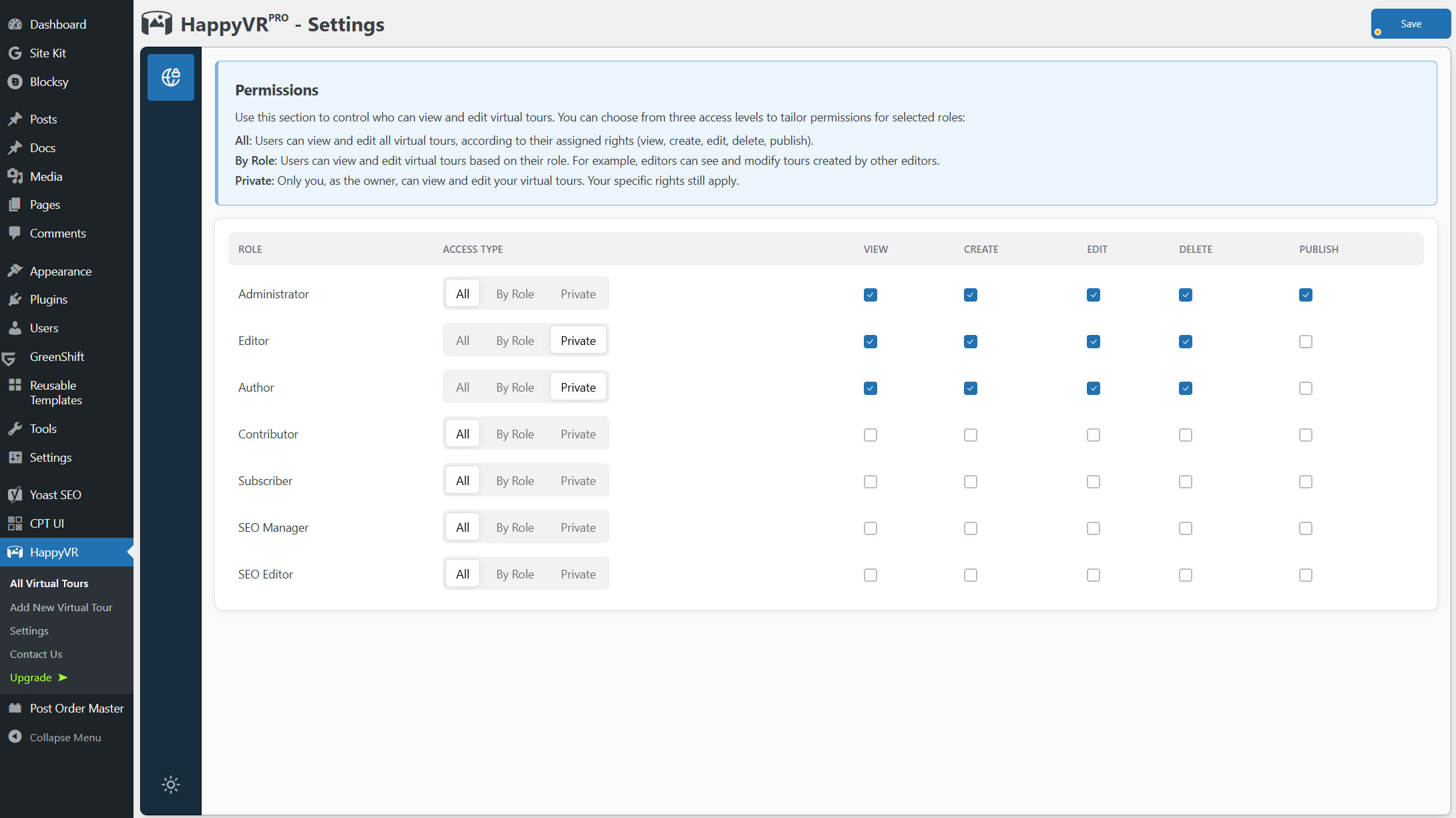Image resolution: width=1456 pixels, height=818 pixels.
Task: Enable View checkbox for Contributor
Action: [x=870, y=435]
